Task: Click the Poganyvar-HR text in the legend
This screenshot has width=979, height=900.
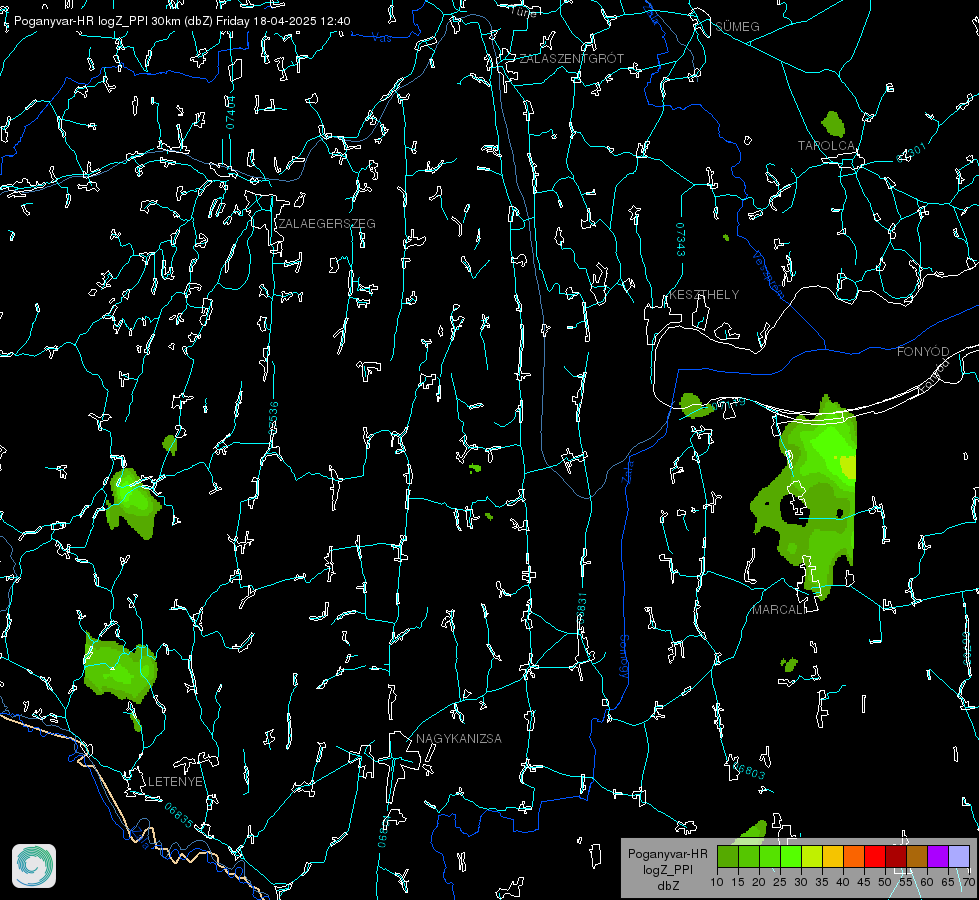Action: (667, 854)
